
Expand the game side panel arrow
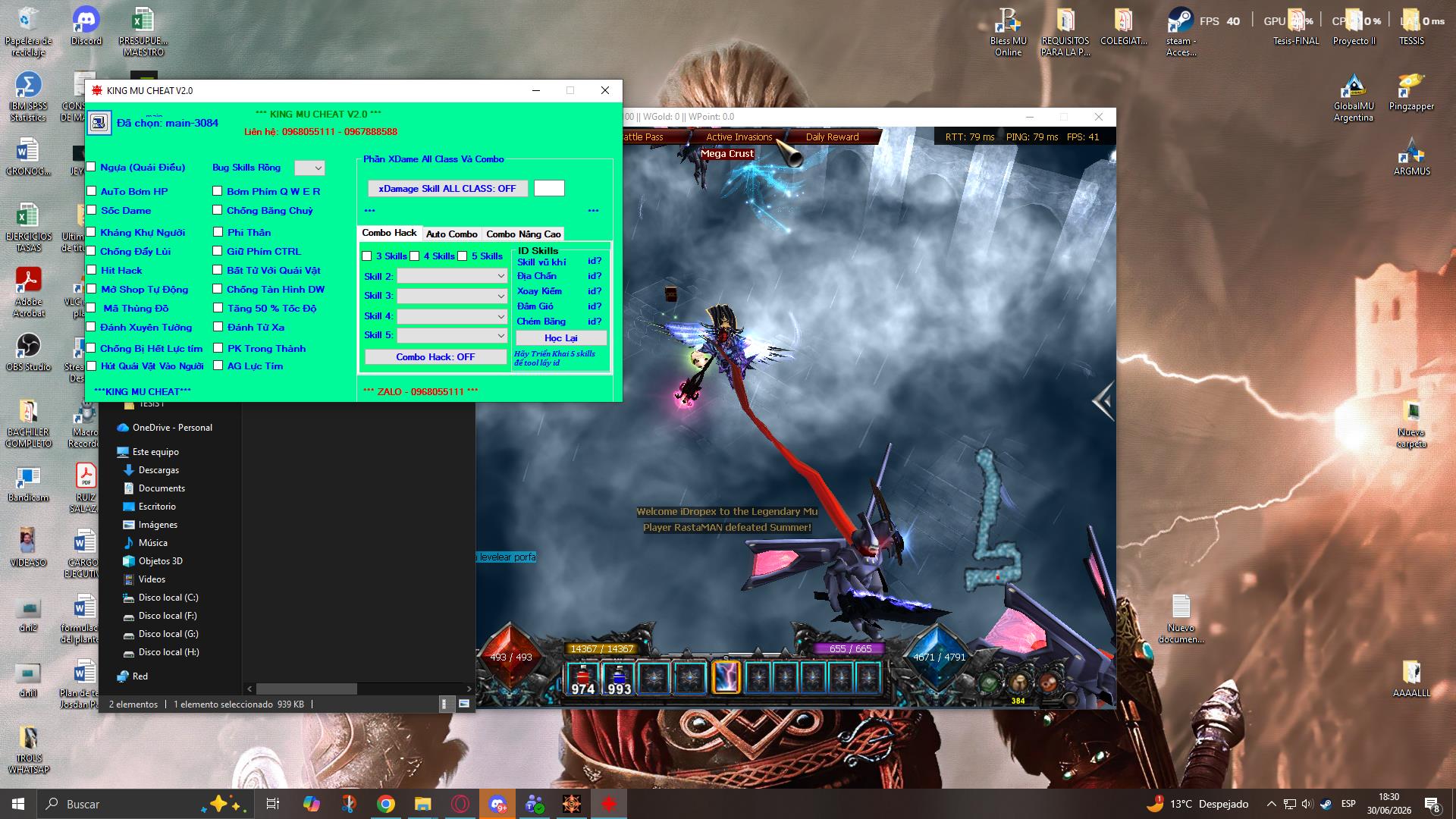point(1103,401)
